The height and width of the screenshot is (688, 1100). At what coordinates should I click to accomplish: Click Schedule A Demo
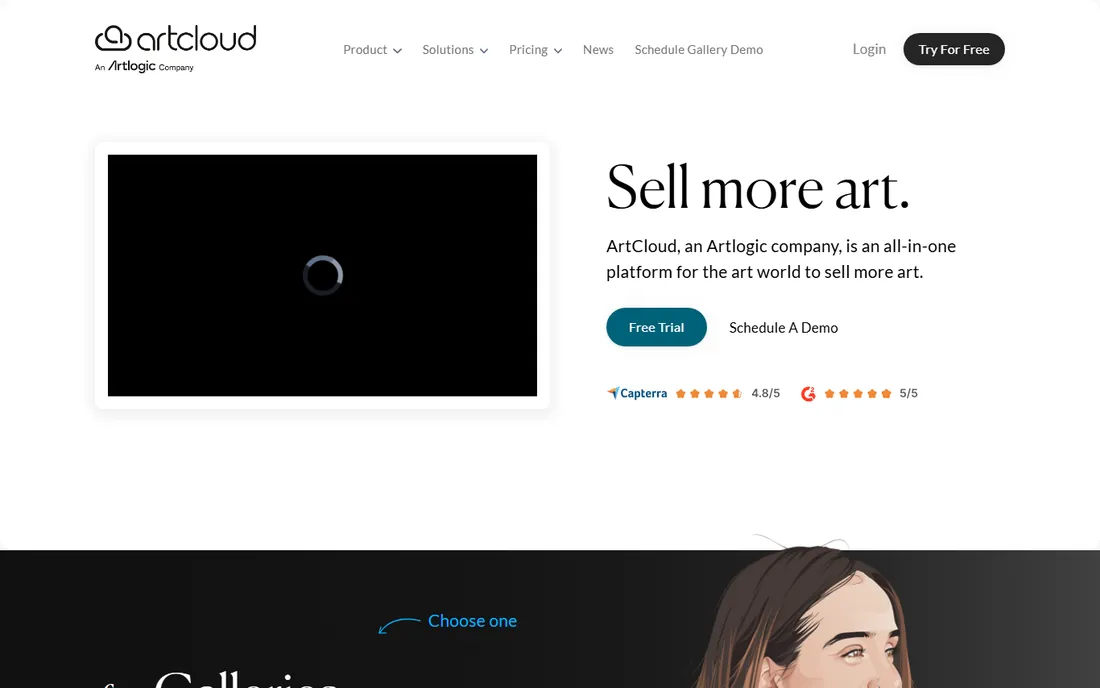pos(783,328)
